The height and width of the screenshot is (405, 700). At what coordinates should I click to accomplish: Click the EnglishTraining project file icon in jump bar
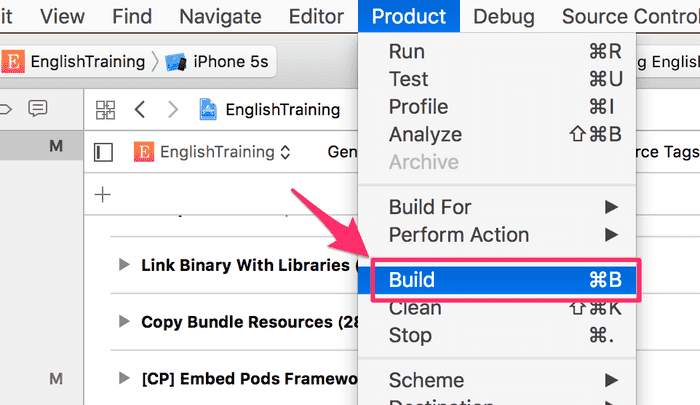[209, 109]
